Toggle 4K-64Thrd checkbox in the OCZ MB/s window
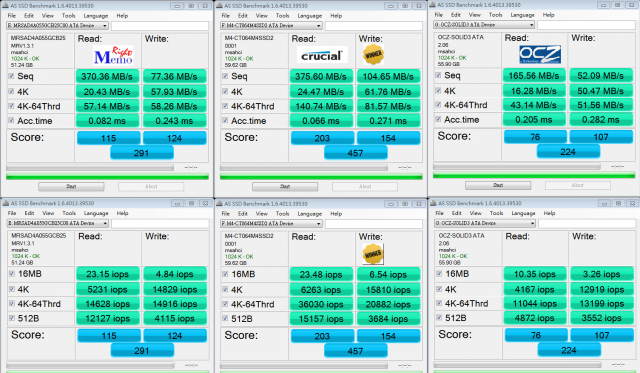Image resolution: width=640 pixels, height=373 pixels. tap(438, 105)
